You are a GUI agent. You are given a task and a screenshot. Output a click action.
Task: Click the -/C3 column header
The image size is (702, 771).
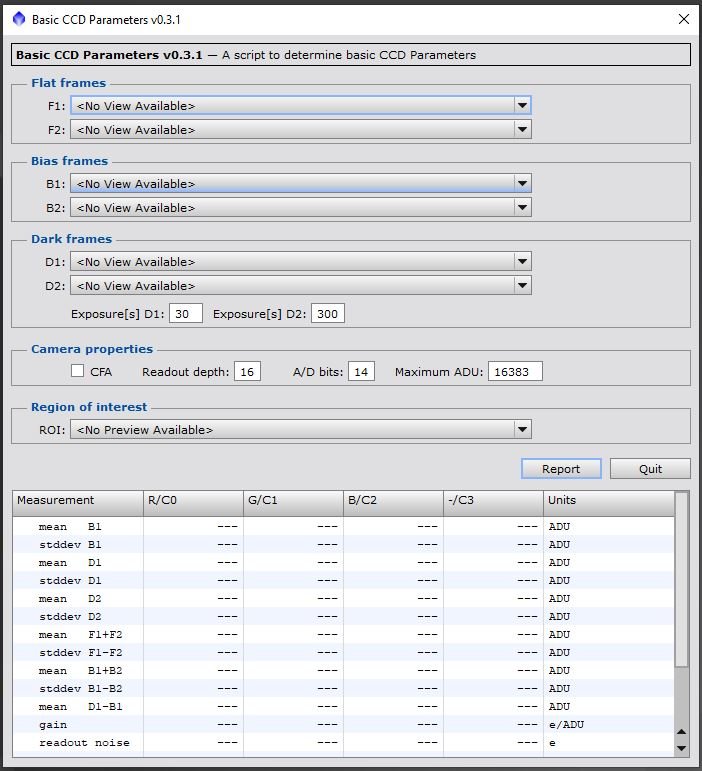[x=493, y=503]
